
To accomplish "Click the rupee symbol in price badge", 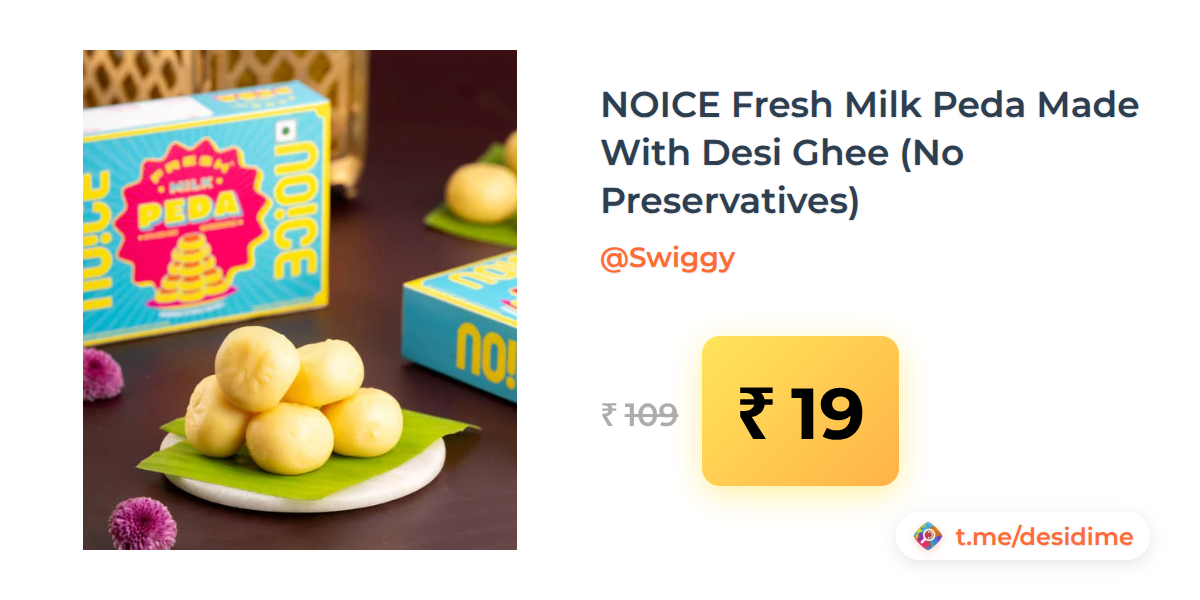I will (x=754, y=413).
